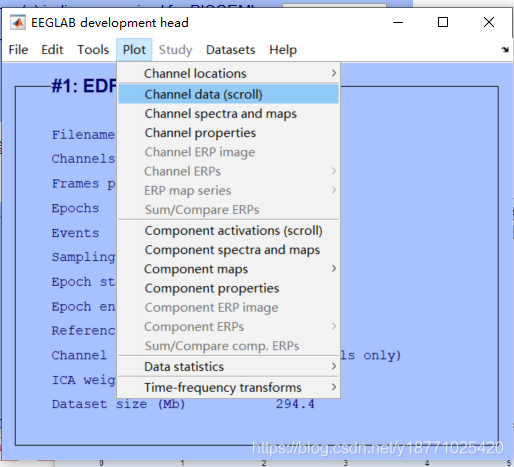Choose Component spectra and maps
Screen dimensions: 514x467
coord(229,250)
